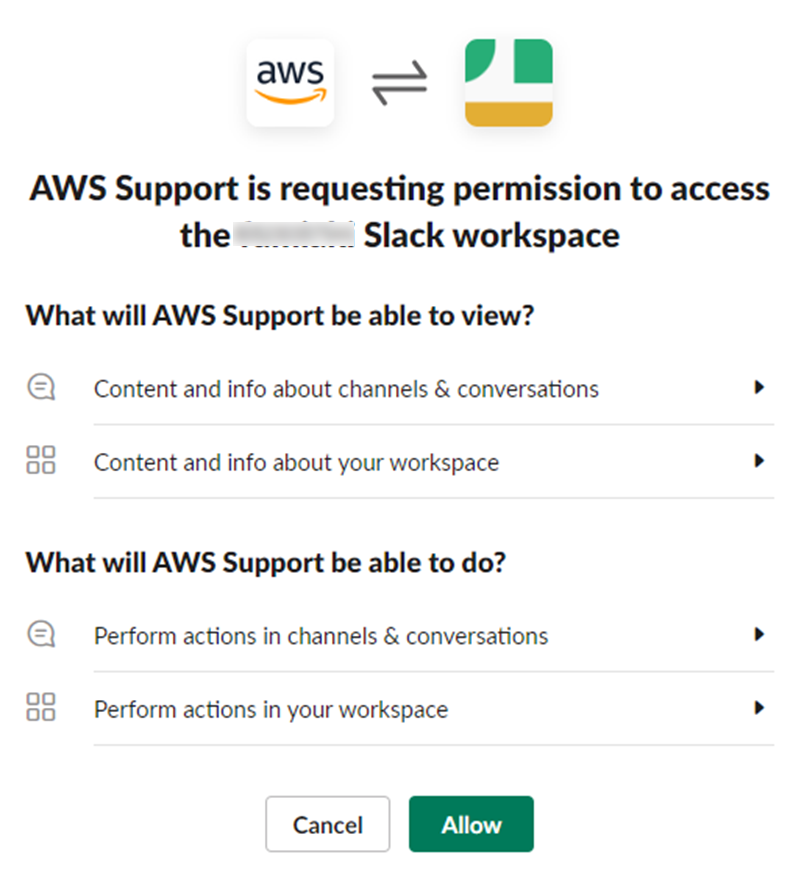
Task: Click the What will AWS Support be able to view heading
Action: [280, 316]
